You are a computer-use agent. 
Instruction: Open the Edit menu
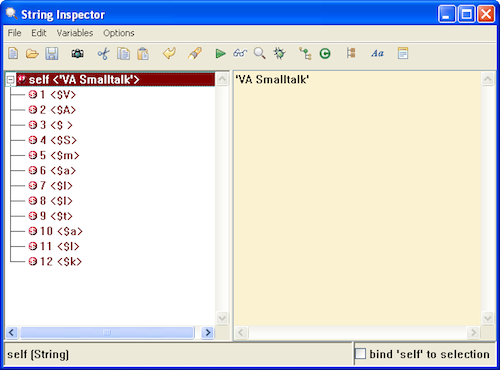click(x=39, y=33)
